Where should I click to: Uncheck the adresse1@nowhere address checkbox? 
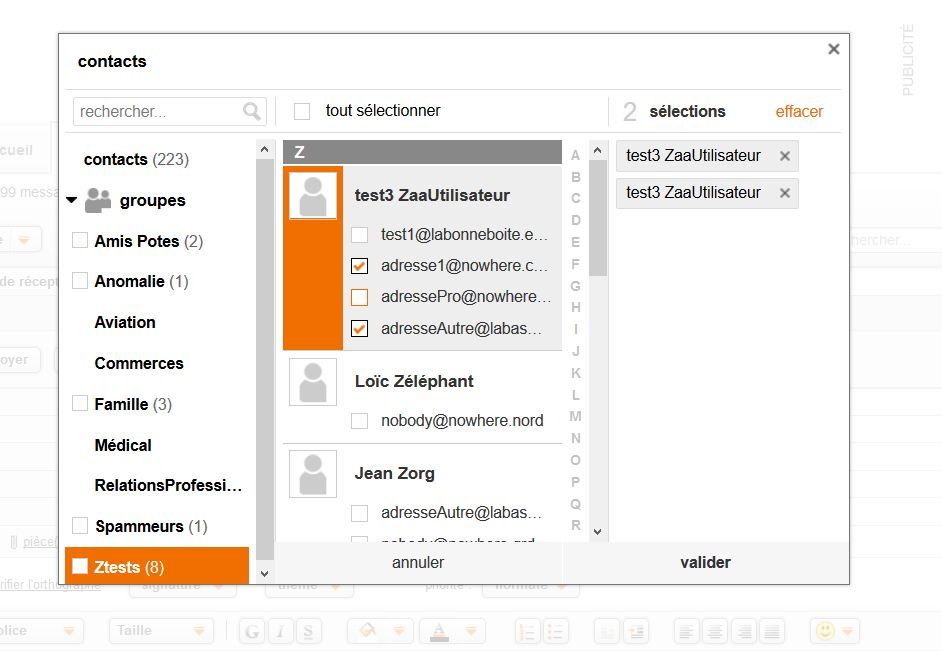(x=360, y=266)
